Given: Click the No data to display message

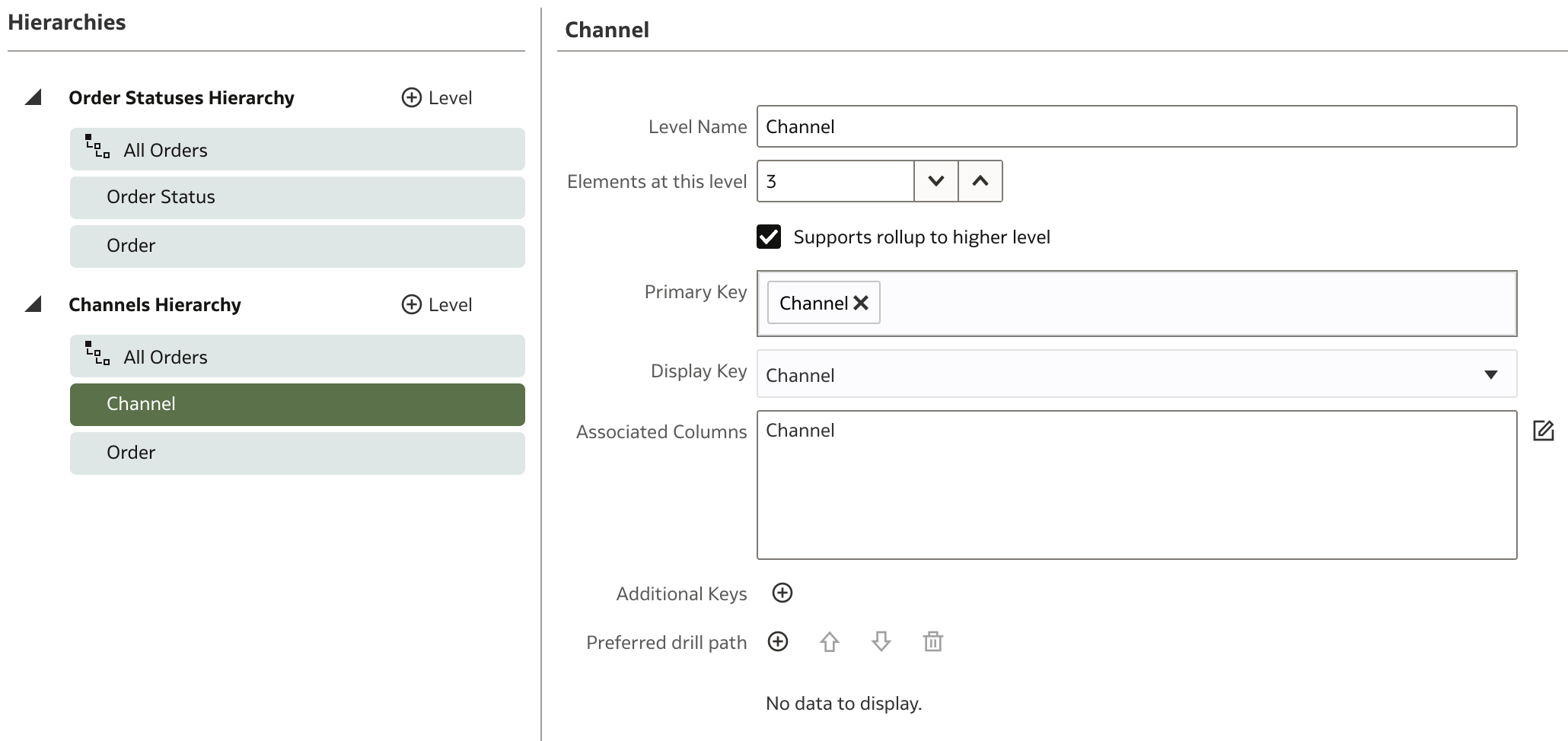Looking at the screenshot, I should [843, 703].
